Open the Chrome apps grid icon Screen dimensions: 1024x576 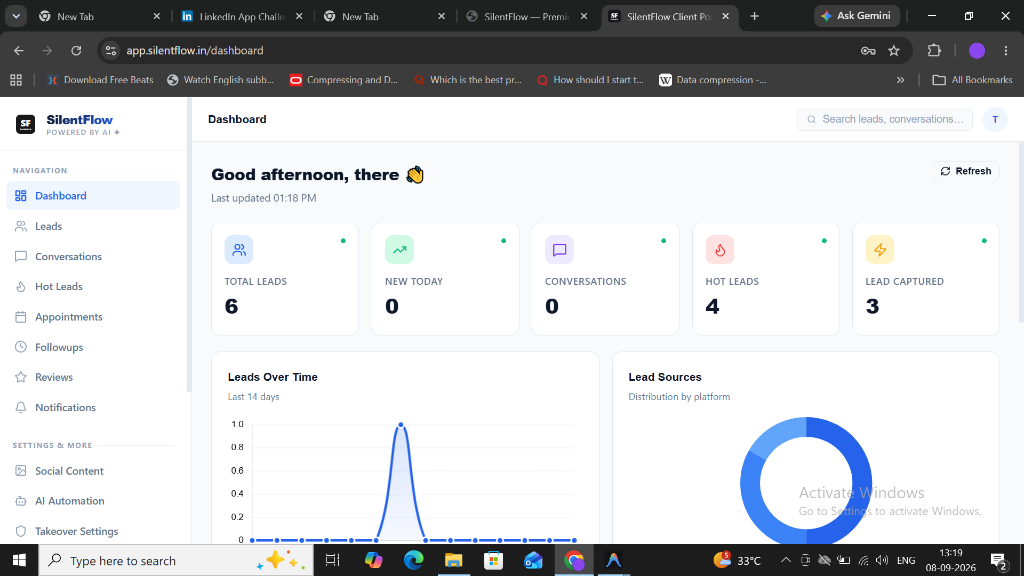click(x=16, y=80)
